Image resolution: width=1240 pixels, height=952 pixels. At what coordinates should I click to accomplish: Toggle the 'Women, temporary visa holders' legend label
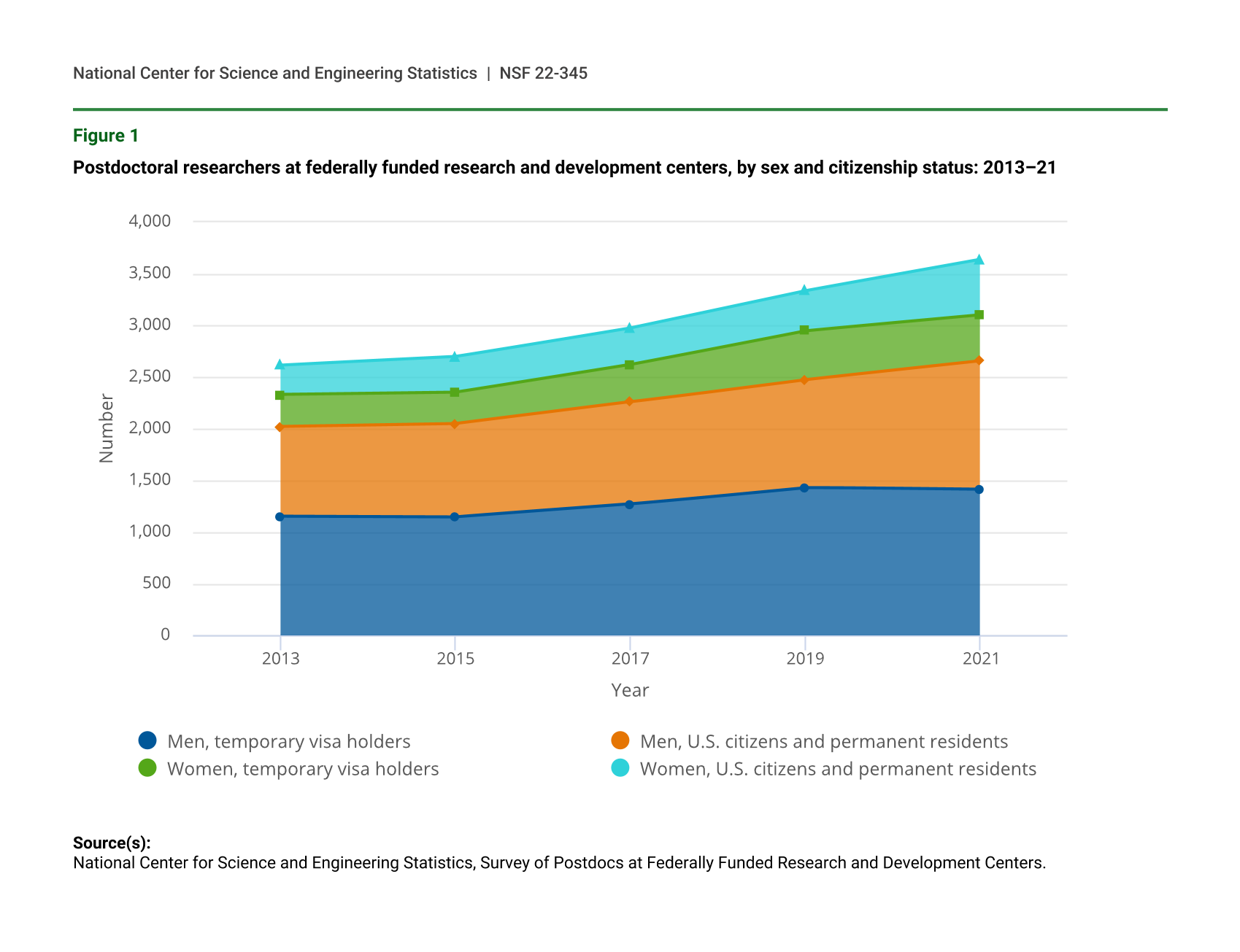coord(303,770)
